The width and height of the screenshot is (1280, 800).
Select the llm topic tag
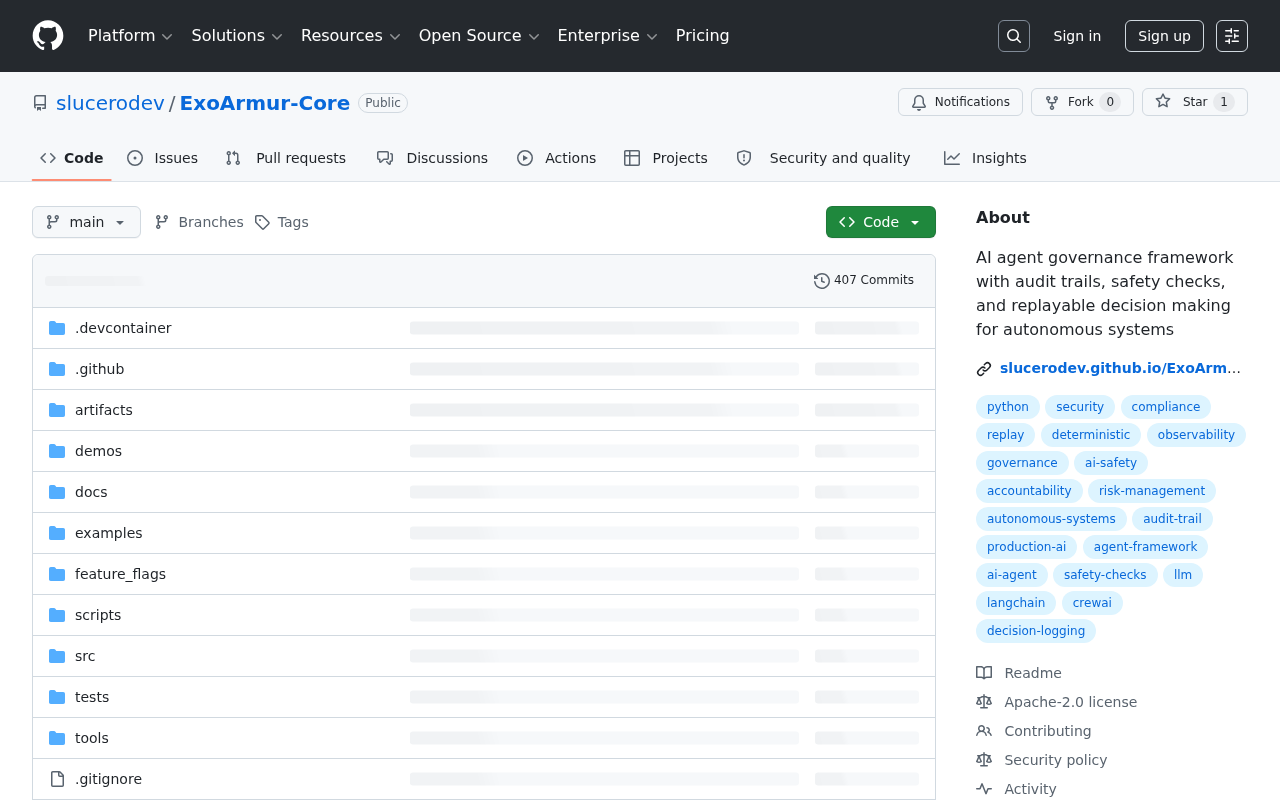(1183, 575)
